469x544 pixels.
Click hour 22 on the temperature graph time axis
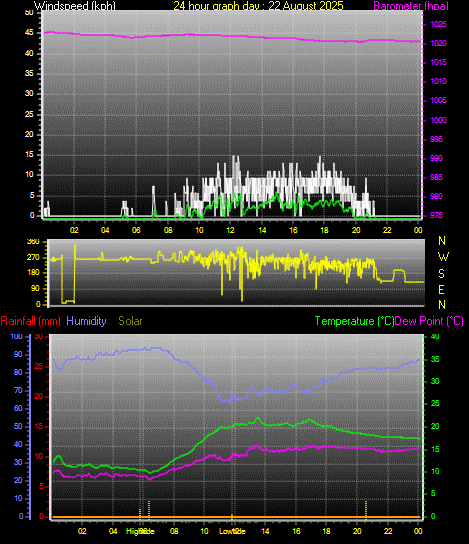[x=388, y=531]
